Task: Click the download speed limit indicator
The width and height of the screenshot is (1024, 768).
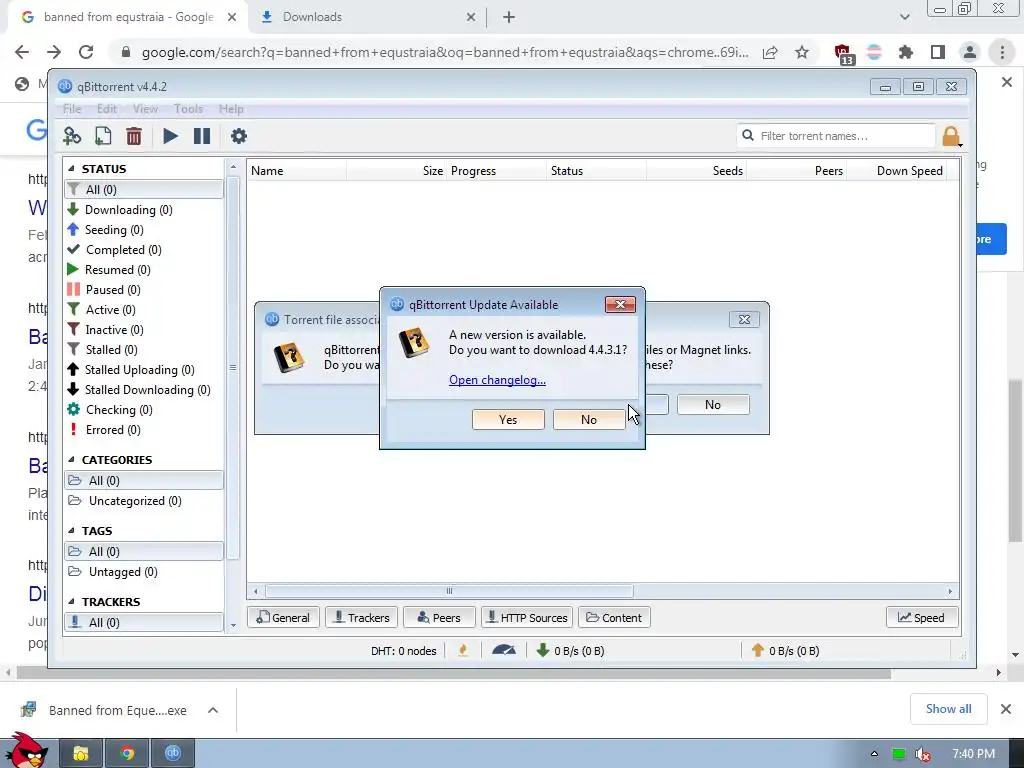Action: click(570, 650)
